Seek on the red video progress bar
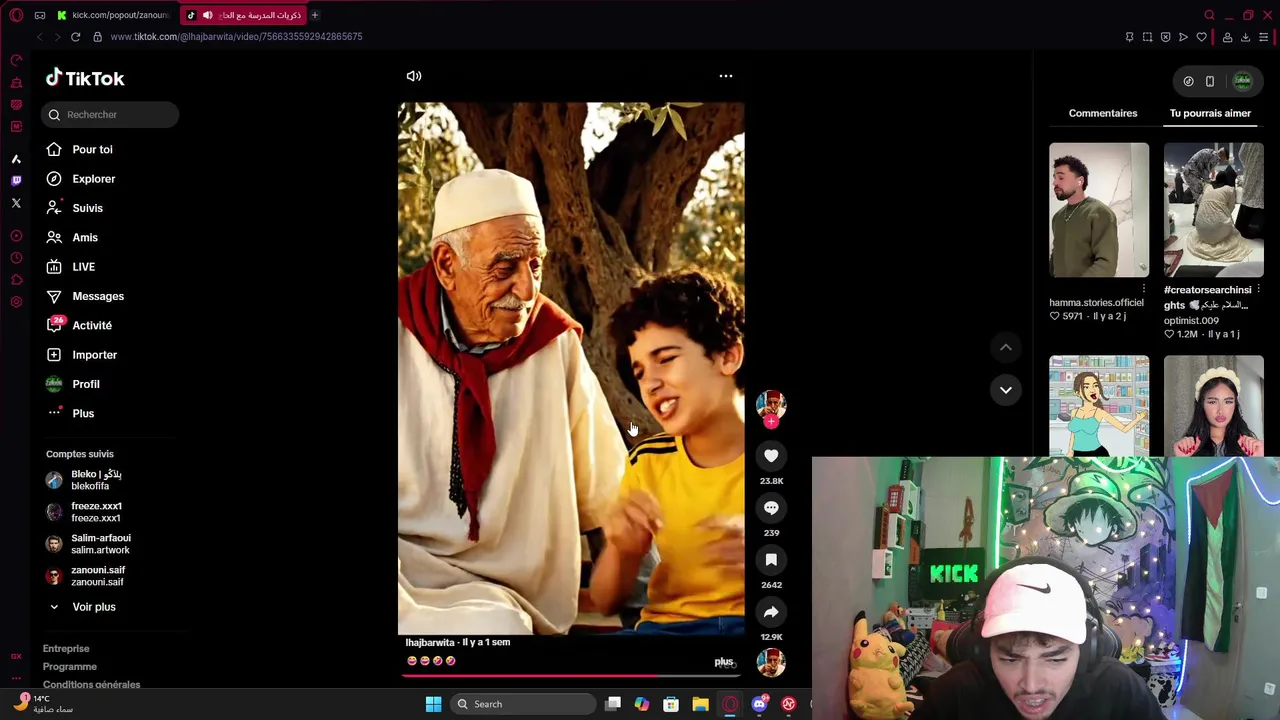1280x720 pixels. (x=571, y=675)
